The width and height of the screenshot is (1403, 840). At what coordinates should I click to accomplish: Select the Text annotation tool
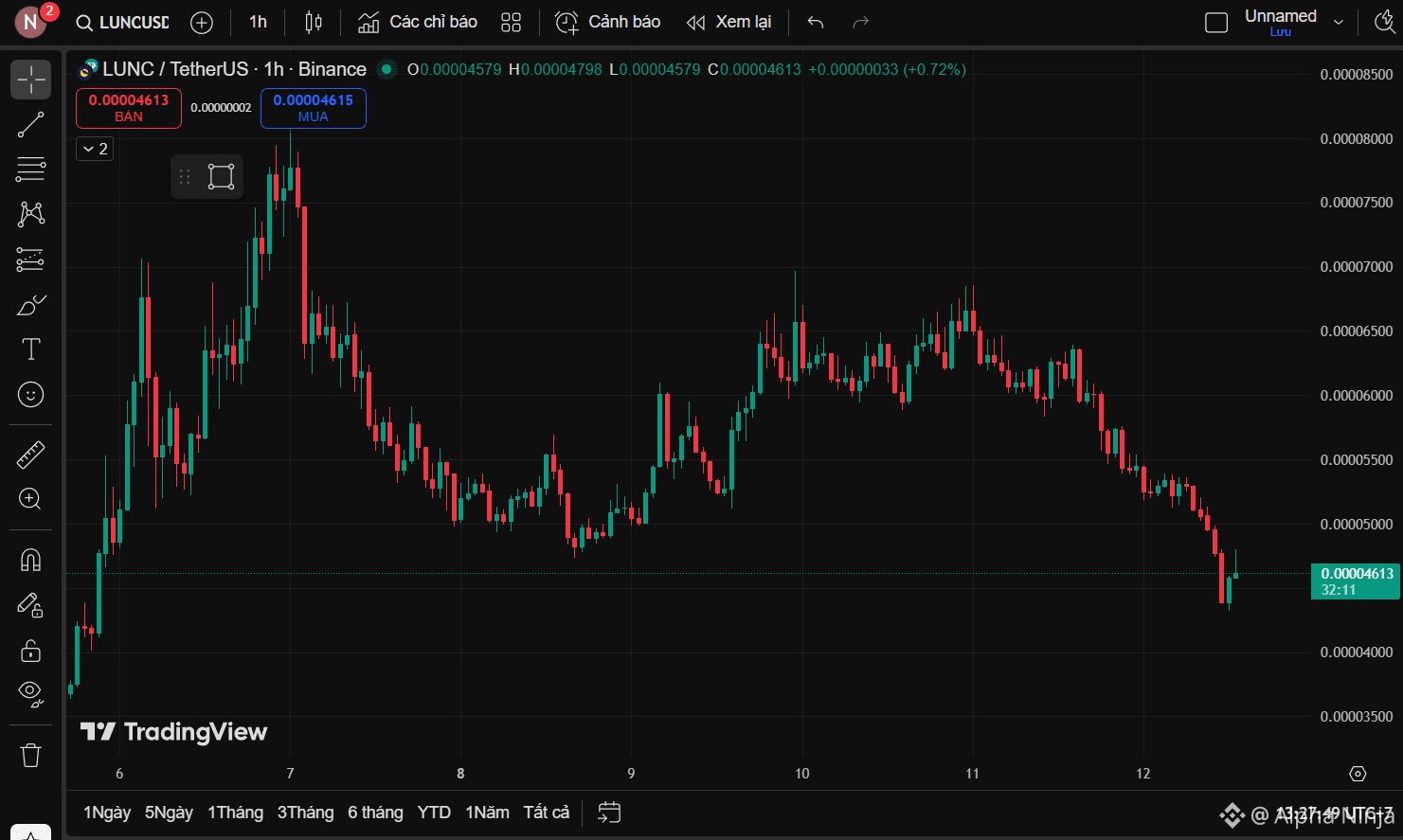coord(30,349)
